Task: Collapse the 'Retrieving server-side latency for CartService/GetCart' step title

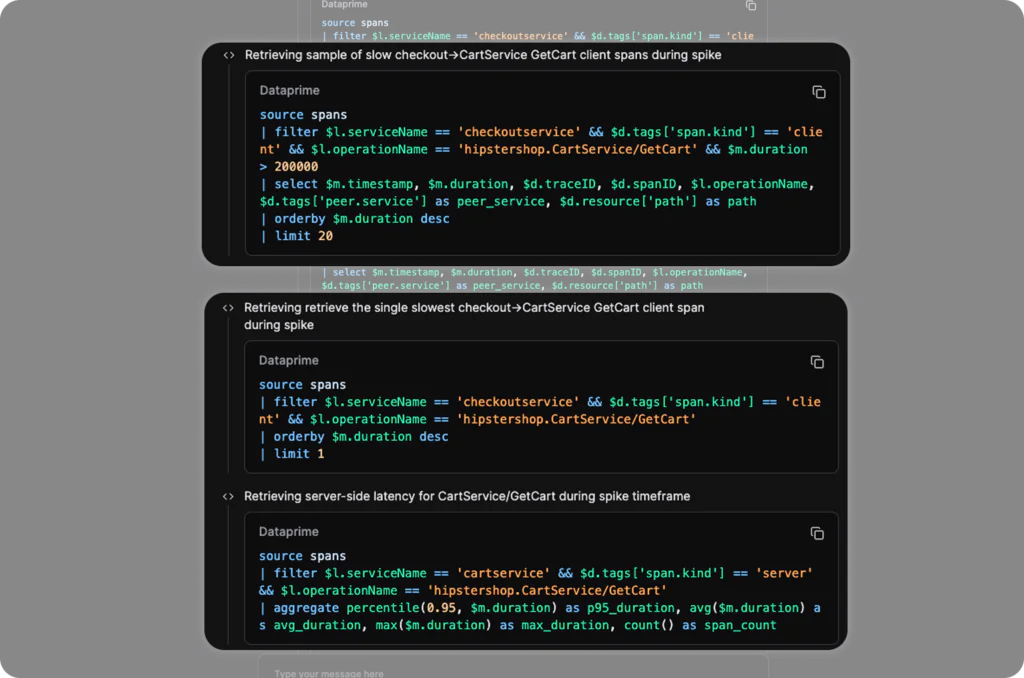Action: 466,496
